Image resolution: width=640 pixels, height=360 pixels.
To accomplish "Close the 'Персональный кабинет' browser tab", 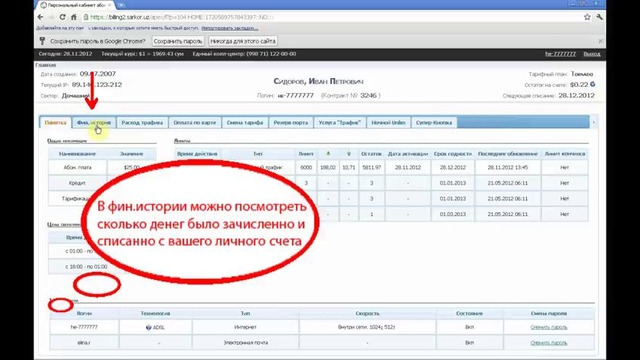I will coord(110,5).
